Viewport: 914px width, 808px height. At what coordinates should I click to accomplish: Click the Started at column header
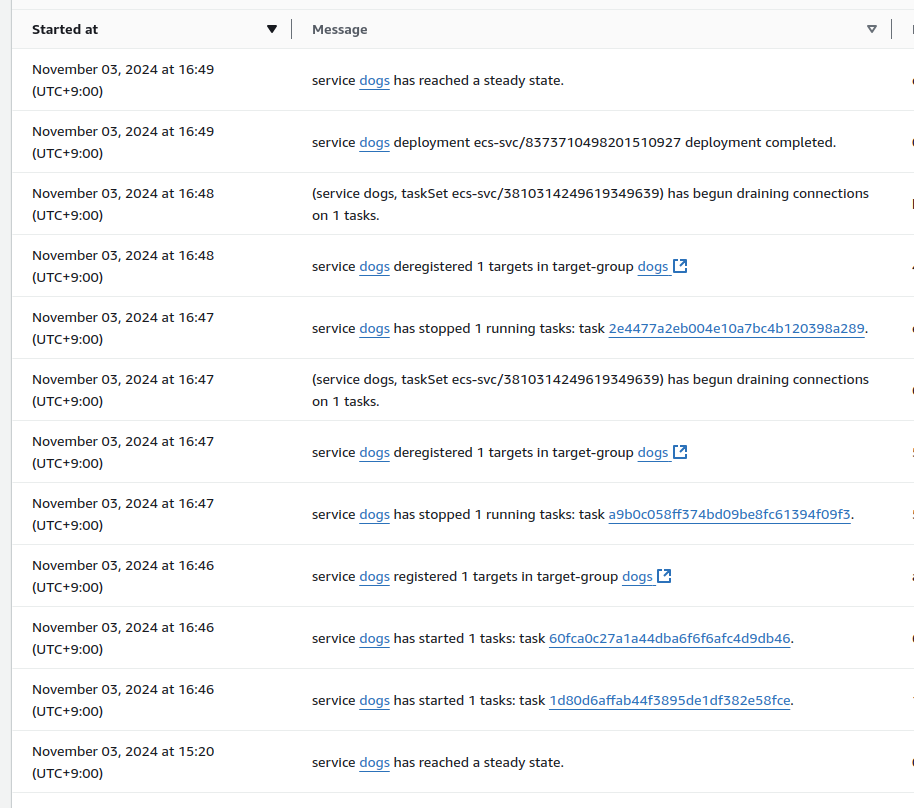point(65,30)
